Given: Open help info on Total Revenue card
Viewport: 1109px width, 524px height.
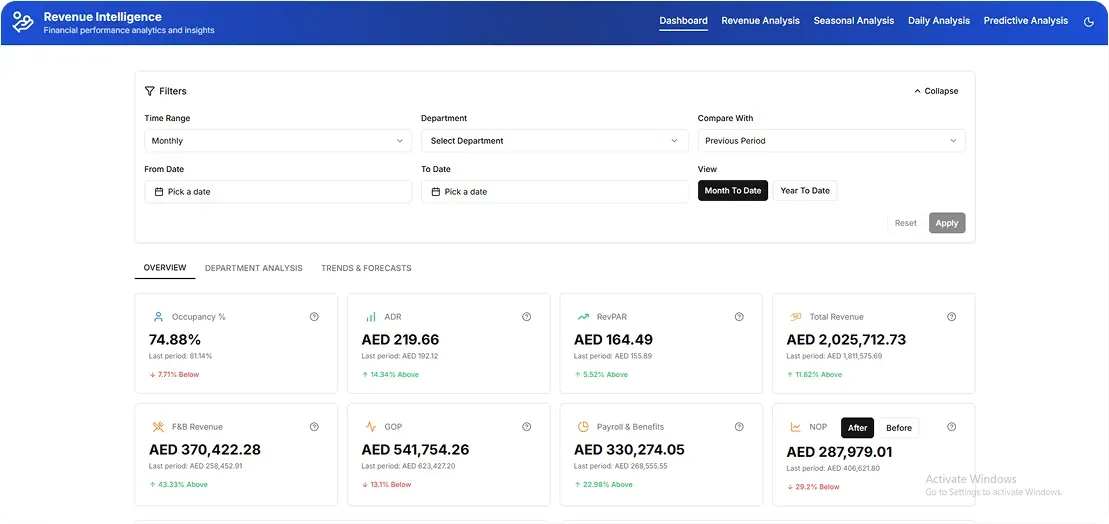Looking at the screenshot, I should [x=951, y=317].
